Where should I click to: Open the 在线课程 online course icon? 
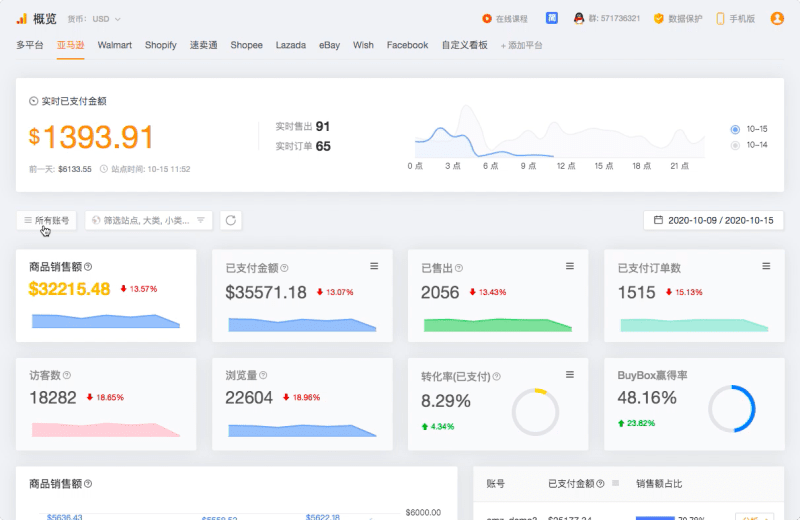(486, 18)
